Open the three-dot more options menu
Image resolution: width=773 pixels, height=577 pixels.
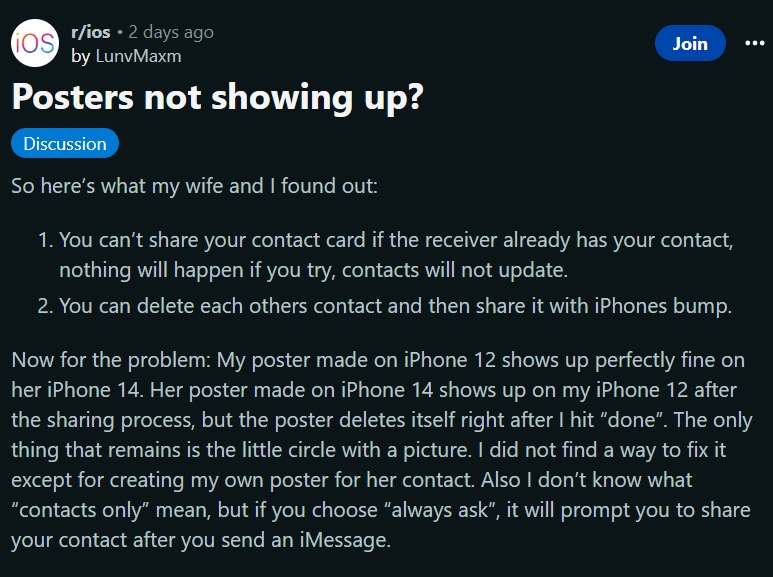pyautogui.click(x=754, y=43)
